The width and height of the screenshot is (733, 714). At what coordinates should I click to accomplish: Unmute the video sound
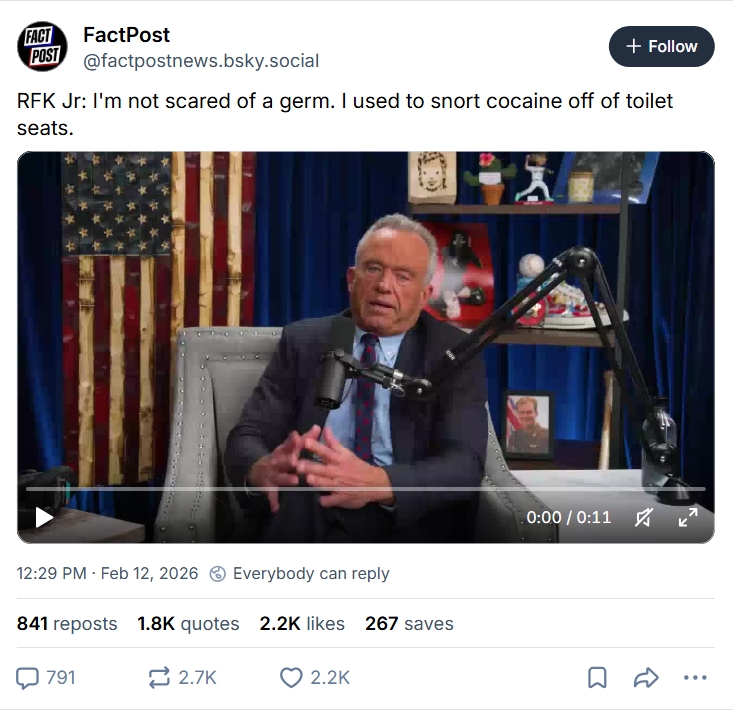[x=645, y=517]
